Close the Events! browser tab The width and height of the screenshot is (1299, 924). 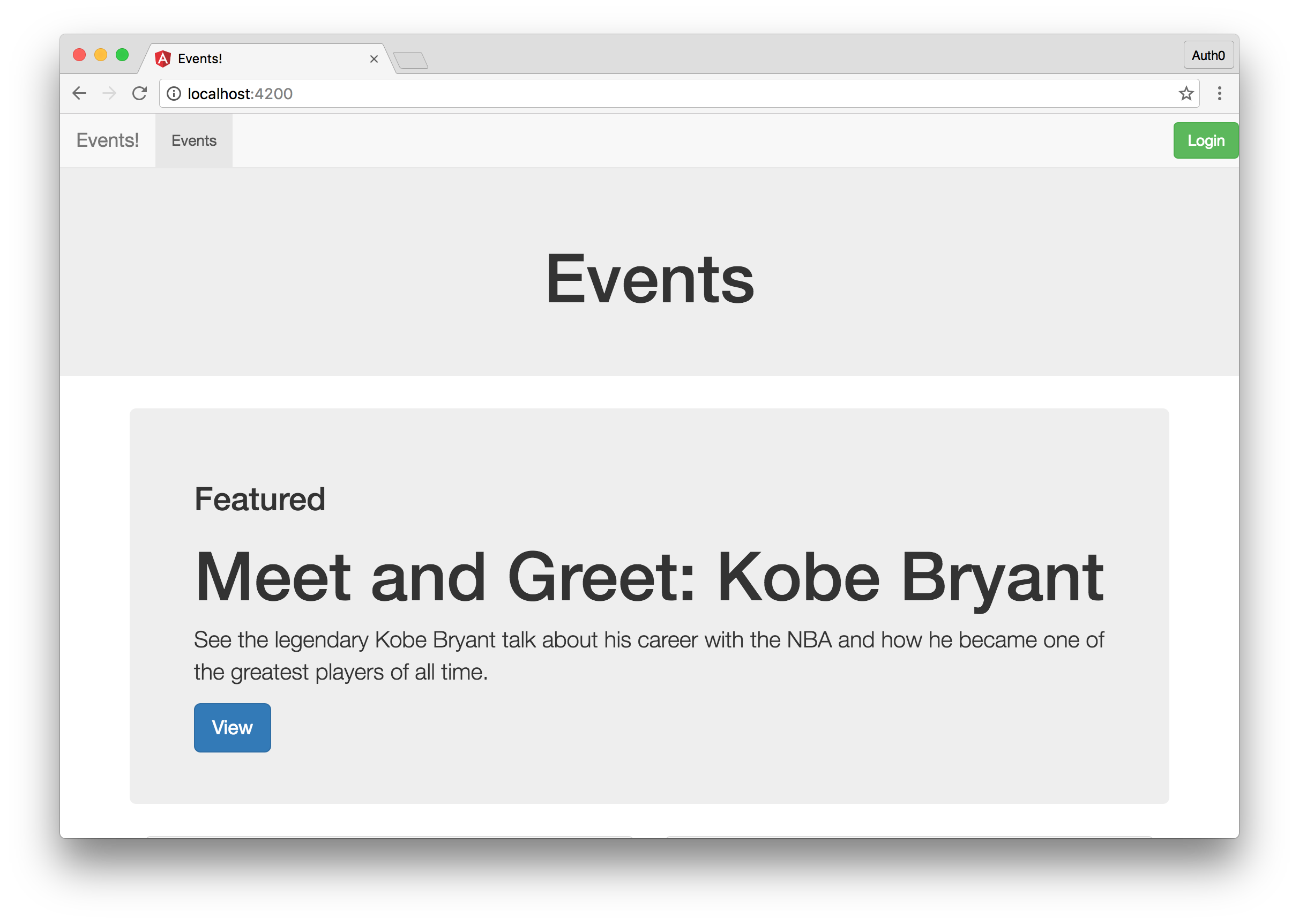point(374,58)
